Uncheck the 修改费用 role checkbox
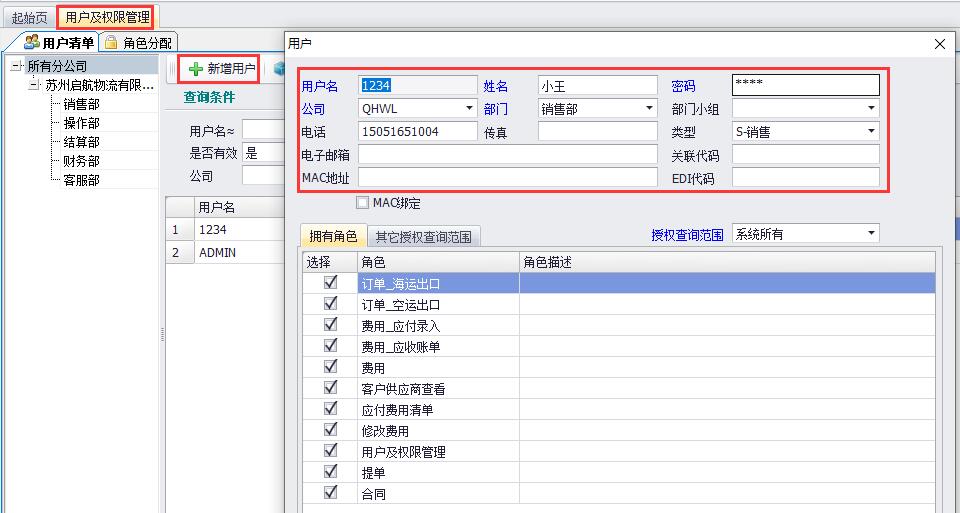 point(331,429)
